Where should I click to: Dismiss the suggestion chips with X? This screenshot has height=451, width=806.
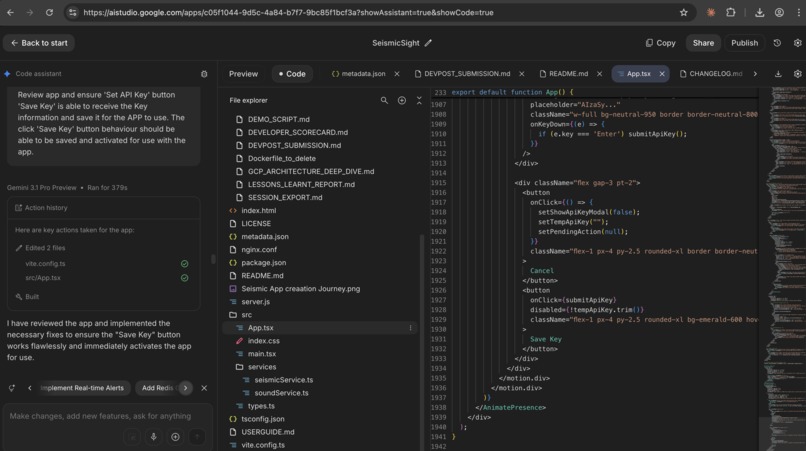204,388
